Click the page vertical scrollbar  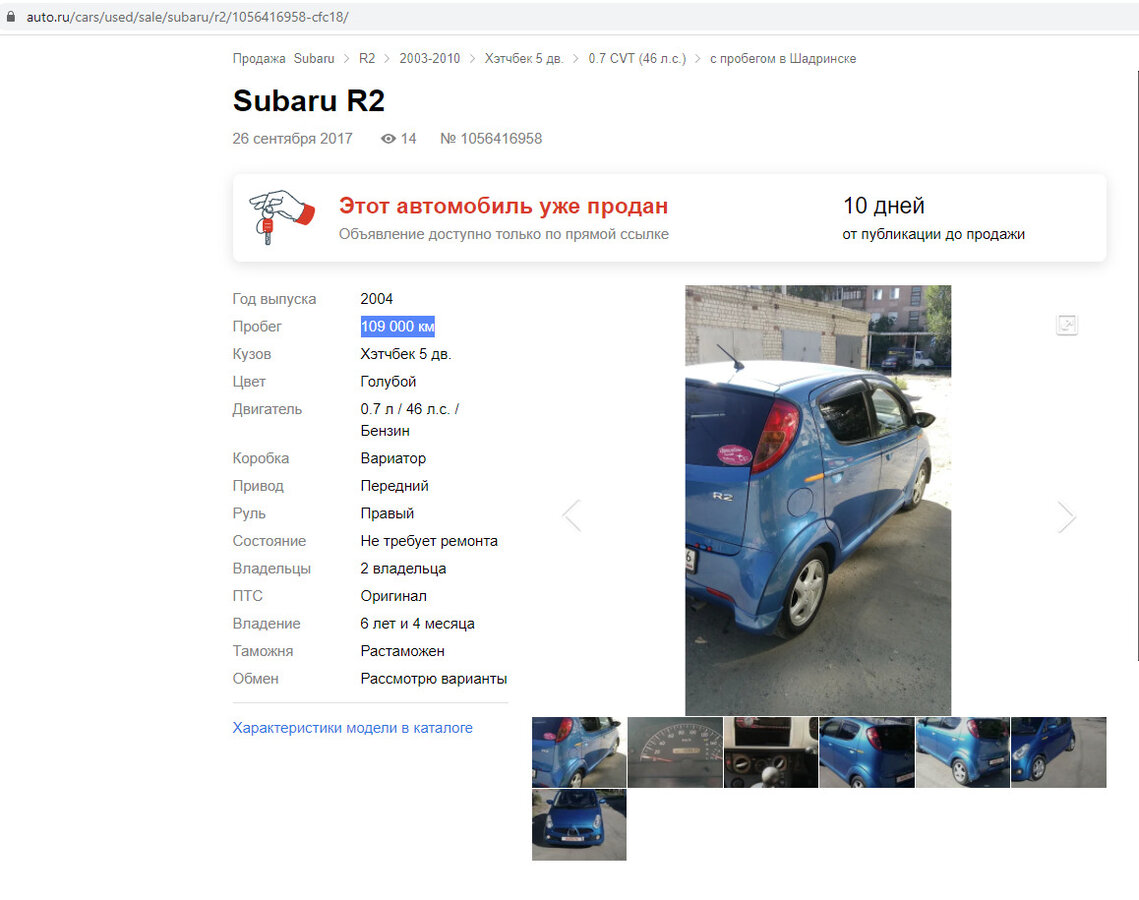click(x=1137, y=365)
